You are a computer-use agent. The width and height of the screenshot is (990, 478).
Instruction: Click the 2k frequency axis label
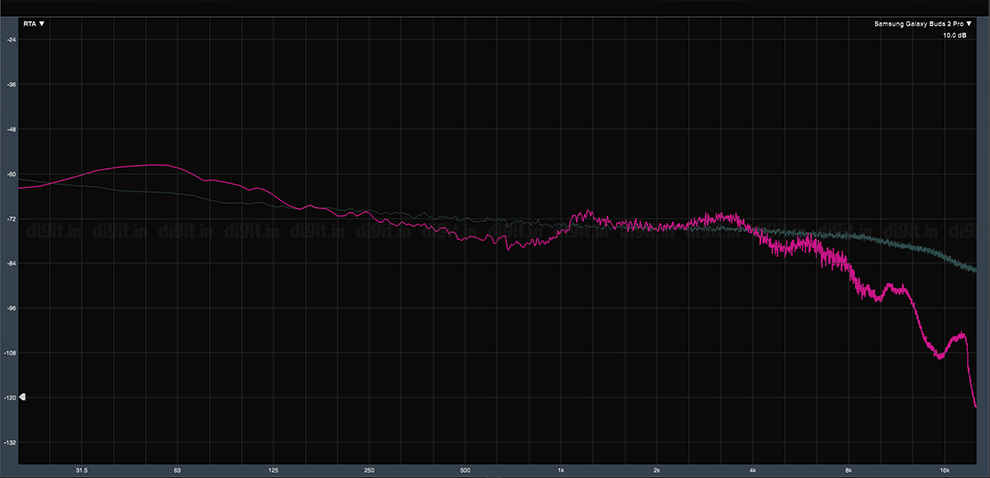click(x=657, y=470)
